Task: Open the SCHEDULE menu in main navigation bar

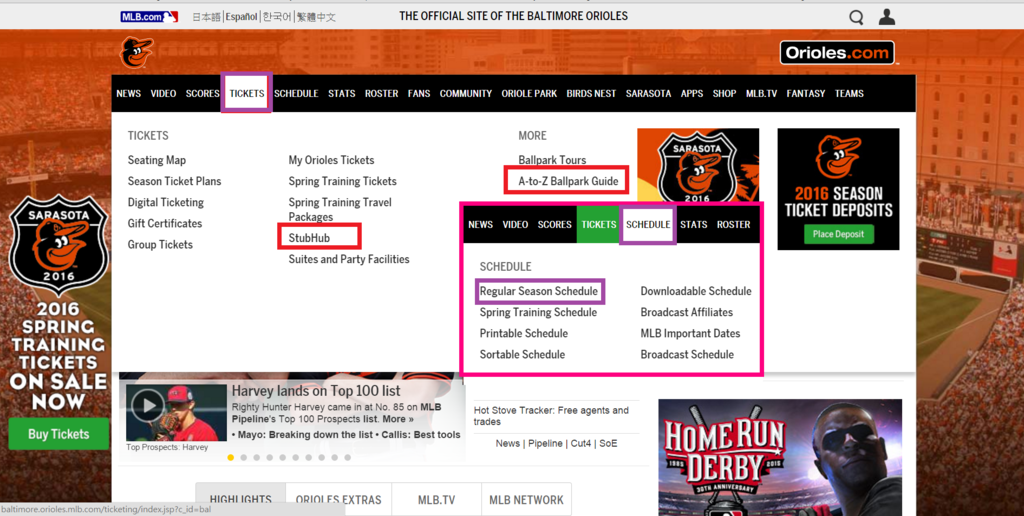Action: (296, 93)
